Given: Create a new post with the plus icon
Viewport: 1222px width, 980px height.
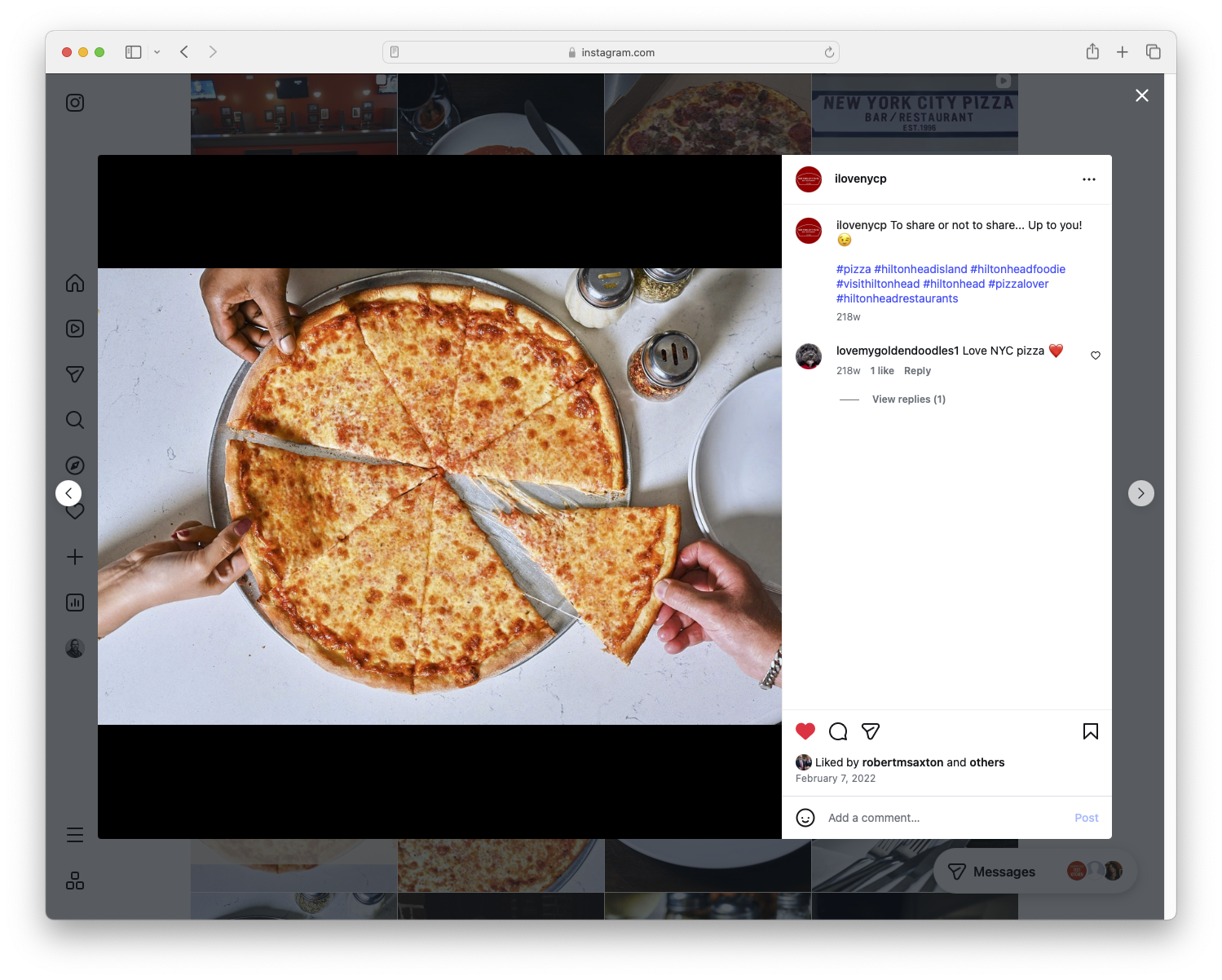Looking at the screenshot, I should (x=74, y=557).
